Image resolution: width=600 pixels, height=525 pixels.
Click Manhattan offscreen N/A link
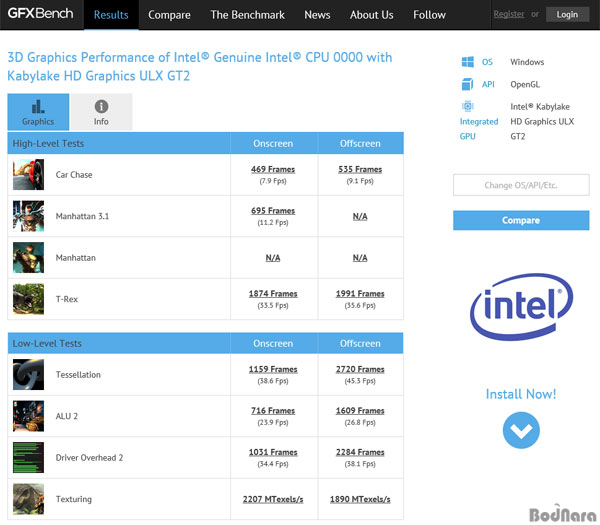[360, 258]
